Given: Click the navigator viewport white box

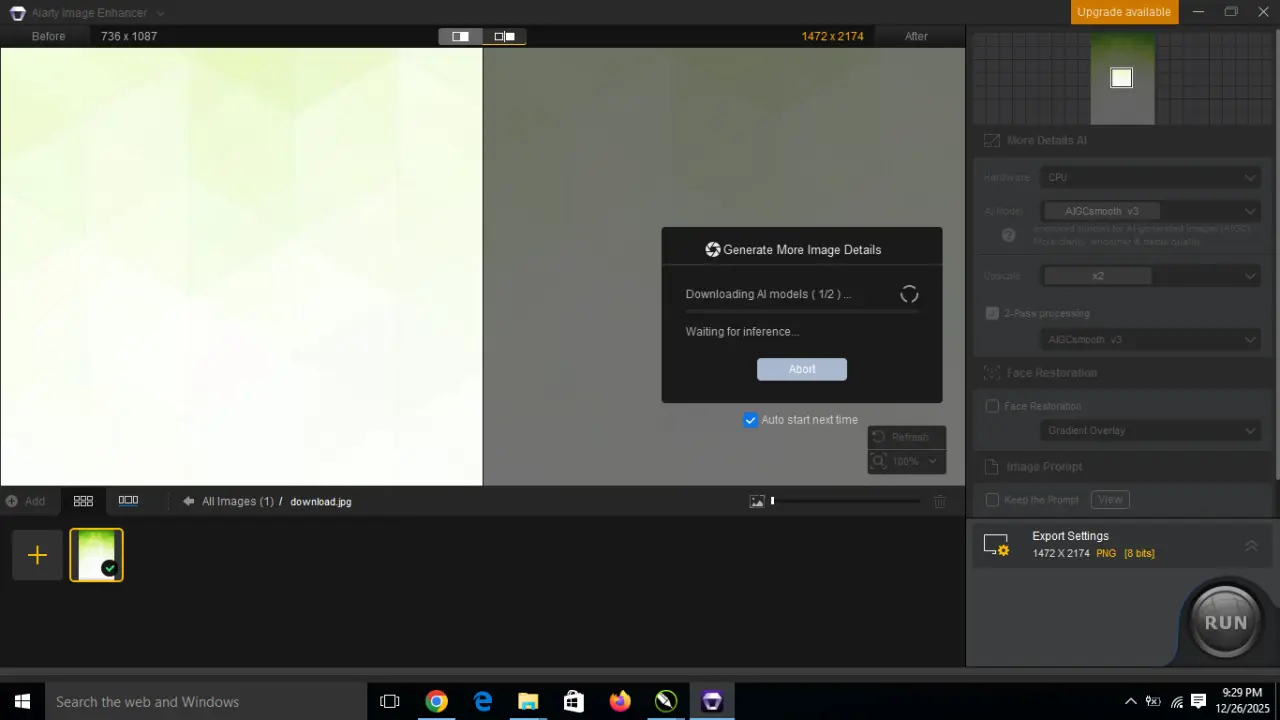Looking at the screenshot, I should [1121, 78].
